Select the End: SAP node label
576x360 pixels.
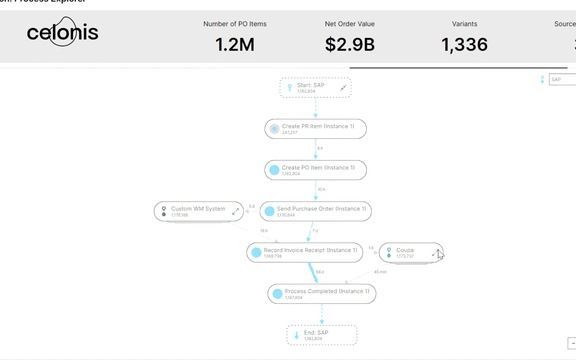pyautogui.click(x=316, y=332)
